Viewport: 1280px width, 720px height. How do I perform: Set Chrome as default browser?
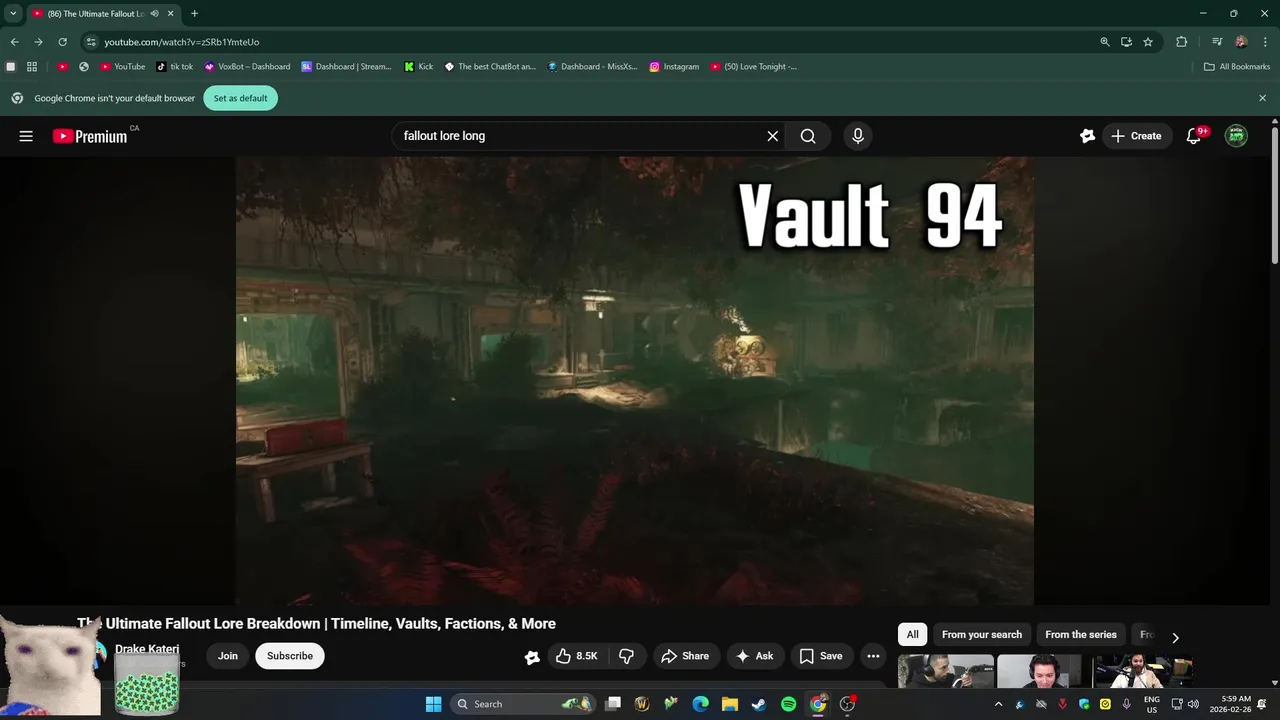click(x=241, y=98)
